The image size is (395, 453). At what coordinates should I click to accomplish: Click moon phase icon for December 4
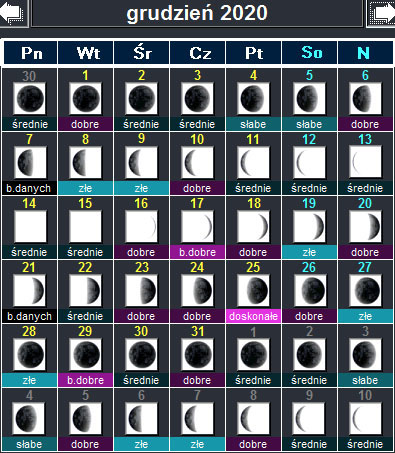click(x=253, y=99)
